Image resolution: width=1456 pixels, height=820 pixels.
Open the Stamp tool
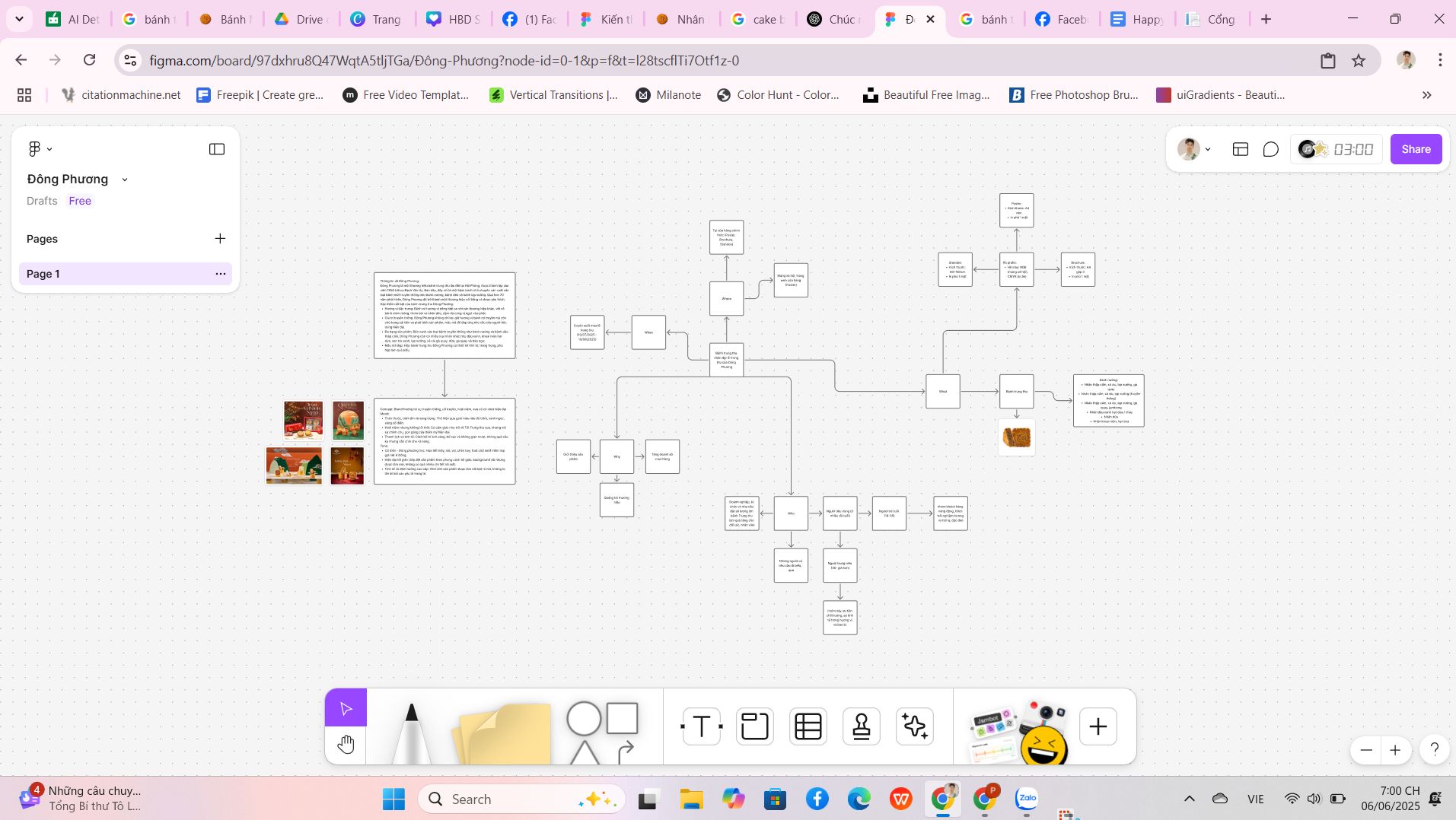pos(861,726)
